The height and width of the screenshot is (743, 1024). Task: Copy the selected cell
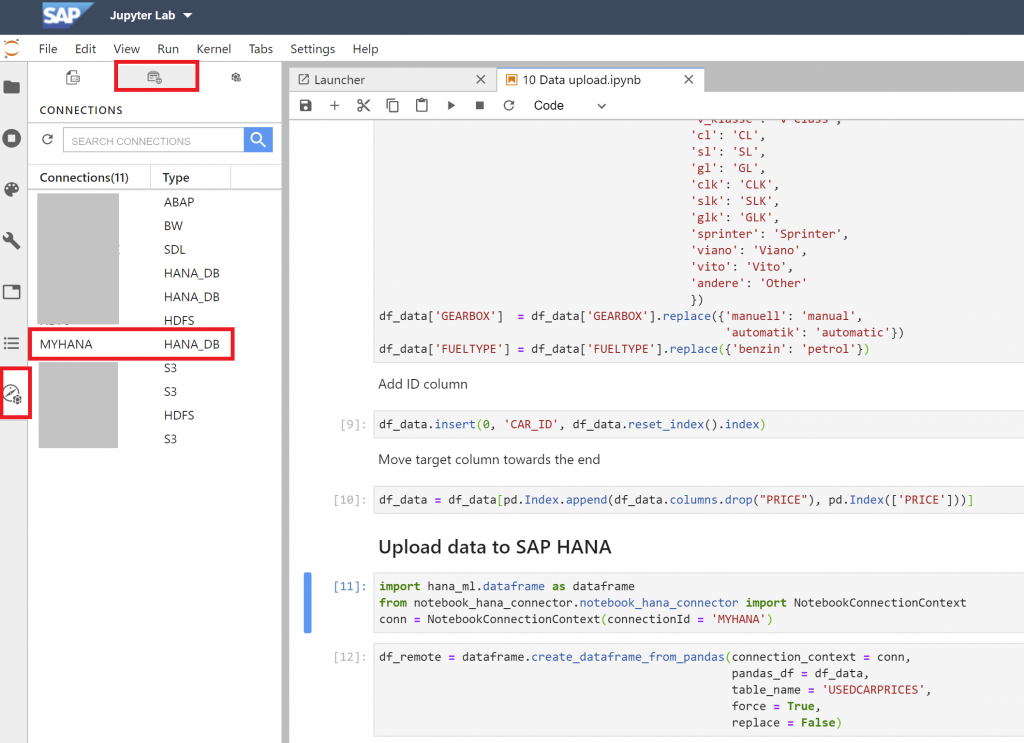[392, 105]
